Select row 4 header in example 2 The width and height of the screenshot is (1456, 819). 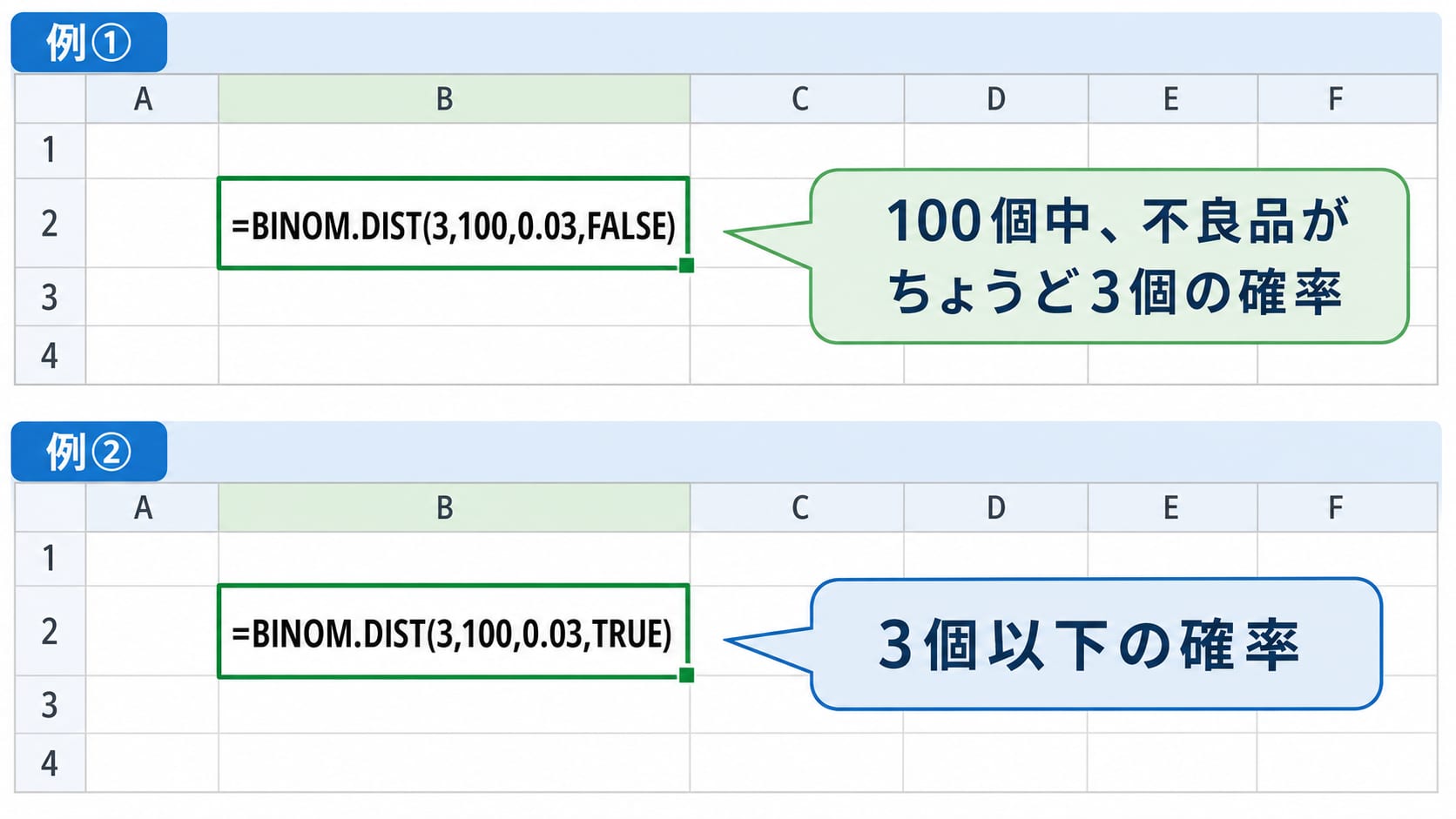(50, 763)
